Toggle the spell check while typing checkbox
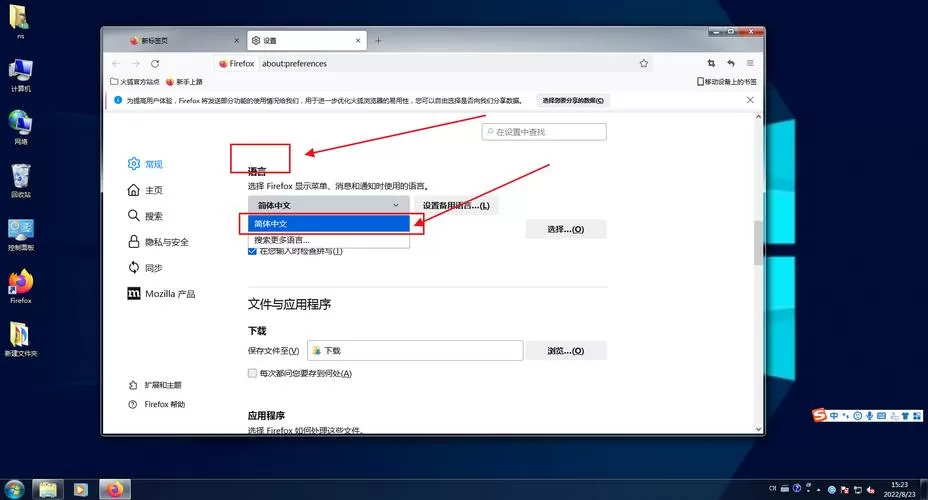The image size is (928, 500). (252, 251)
